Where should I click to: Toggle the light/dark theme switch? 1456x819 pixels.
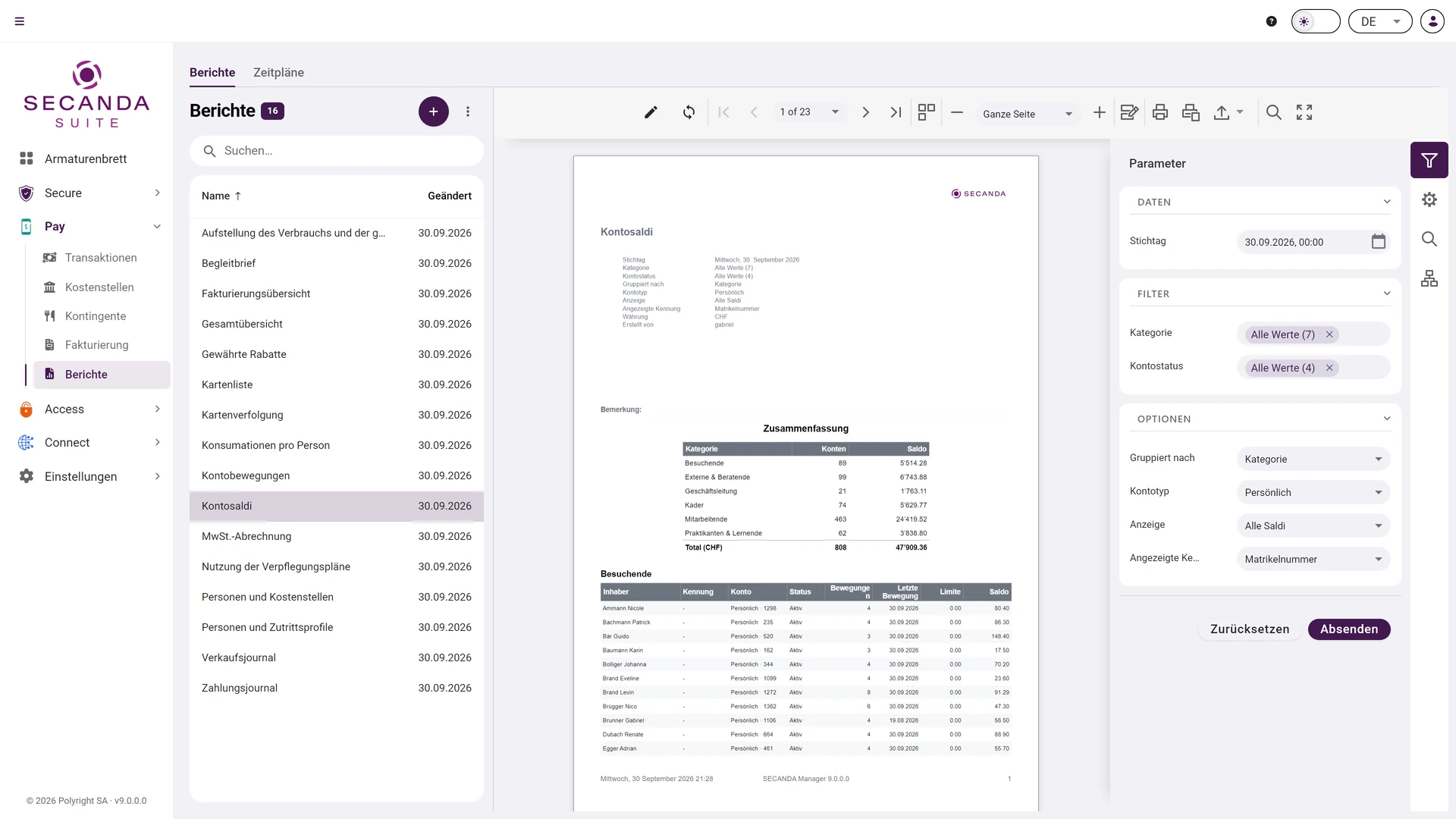[1316, 21]
